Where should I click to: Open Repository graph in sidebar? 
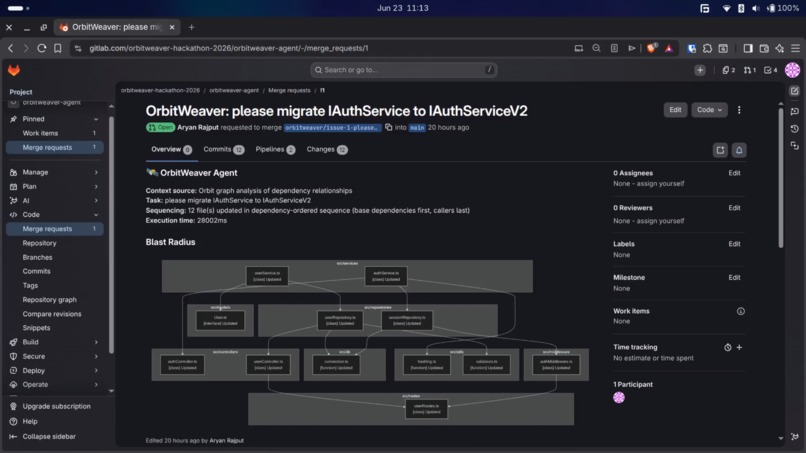49,300
